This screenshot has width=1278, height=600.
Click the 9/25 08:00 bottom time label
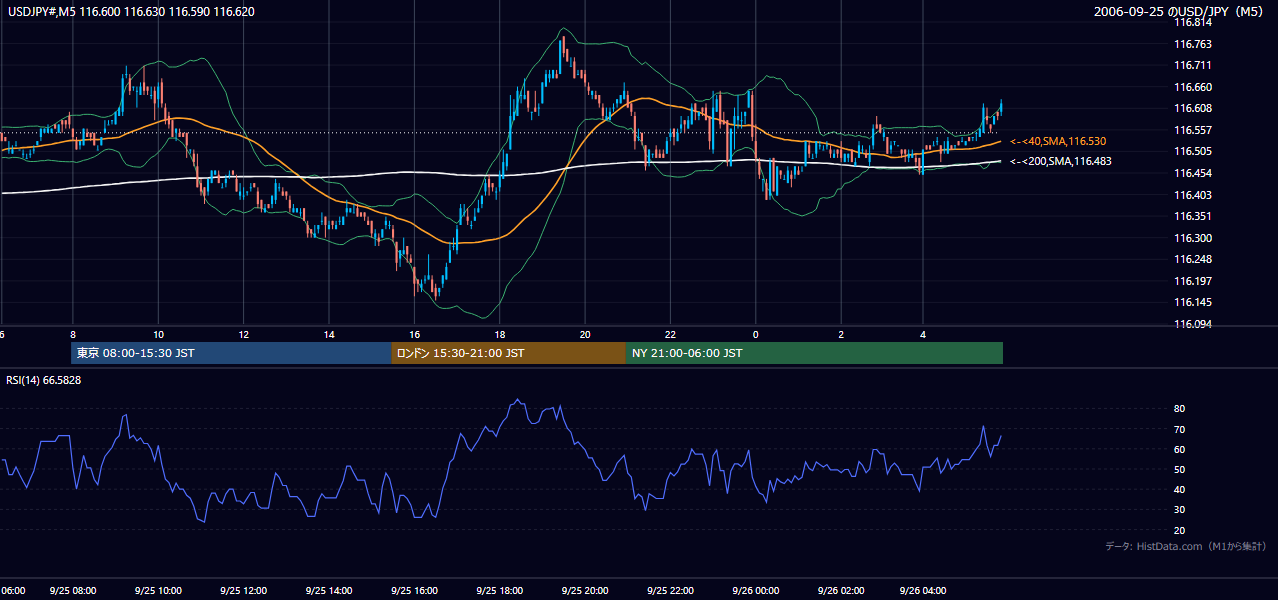point(73,591)
